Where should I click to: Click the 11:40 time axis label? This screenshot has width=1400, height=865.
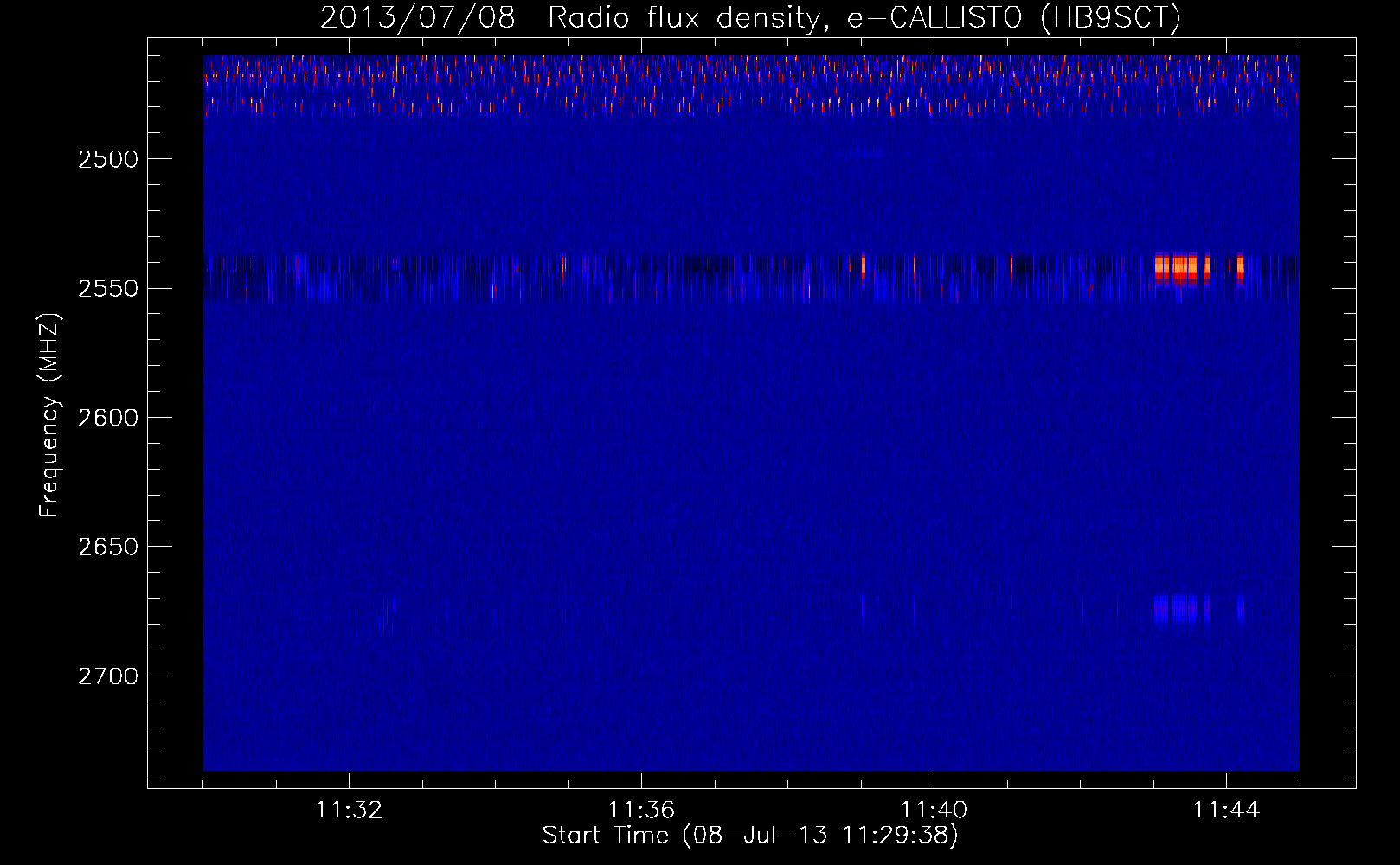click(934, 811)
